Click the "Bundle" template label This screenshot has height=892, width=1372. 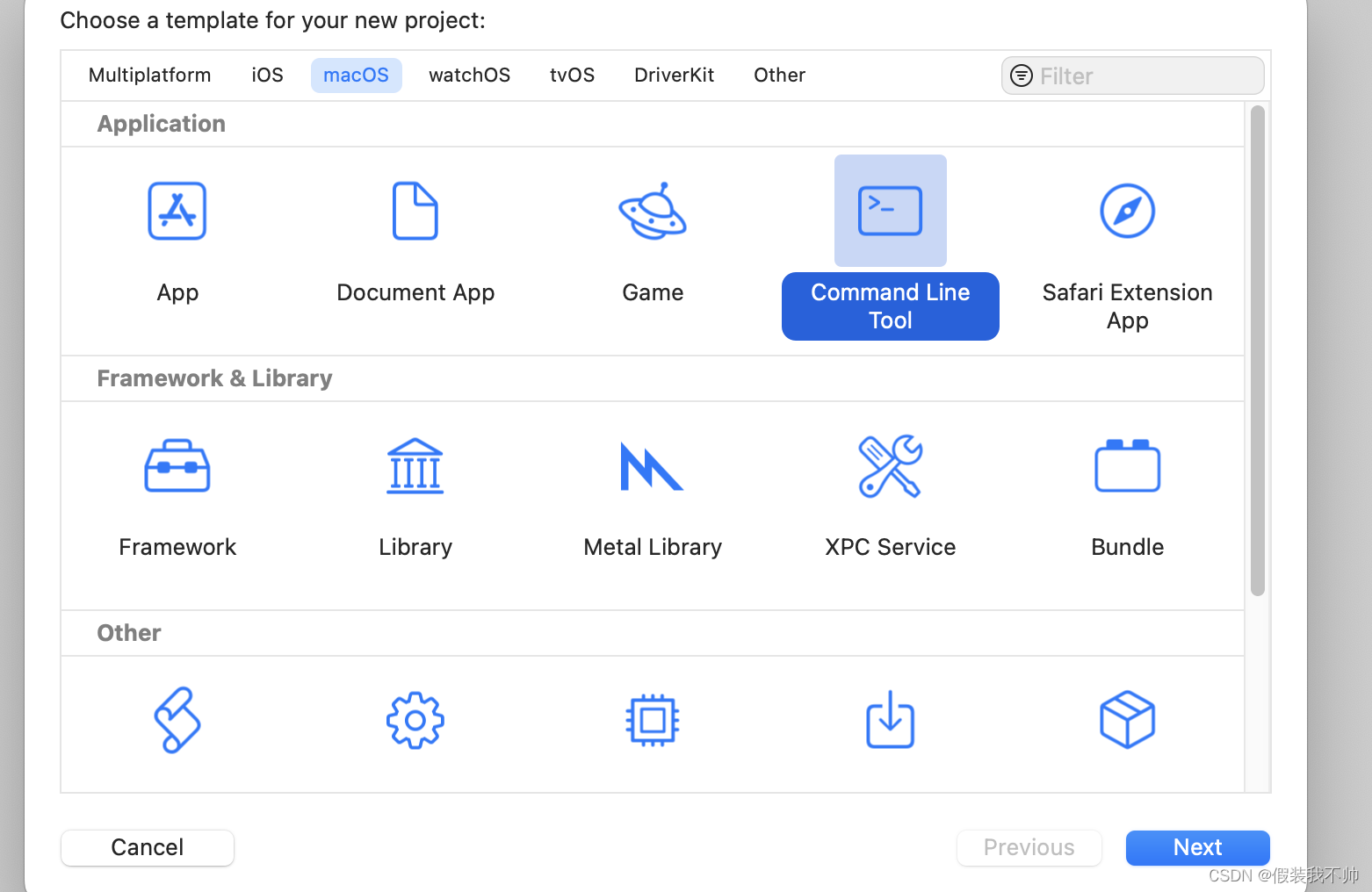[1128, 547]
